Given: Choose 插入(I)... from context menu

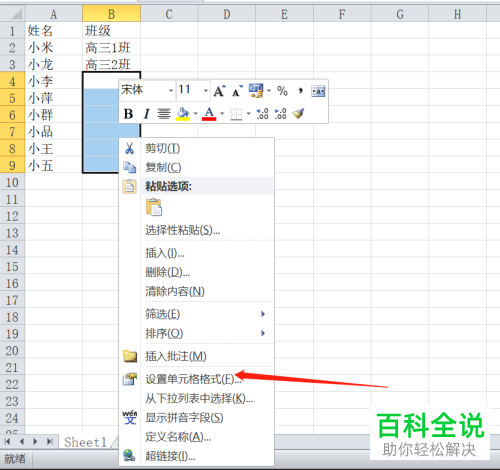Looking at the screenshot, I should click(197, 253).
